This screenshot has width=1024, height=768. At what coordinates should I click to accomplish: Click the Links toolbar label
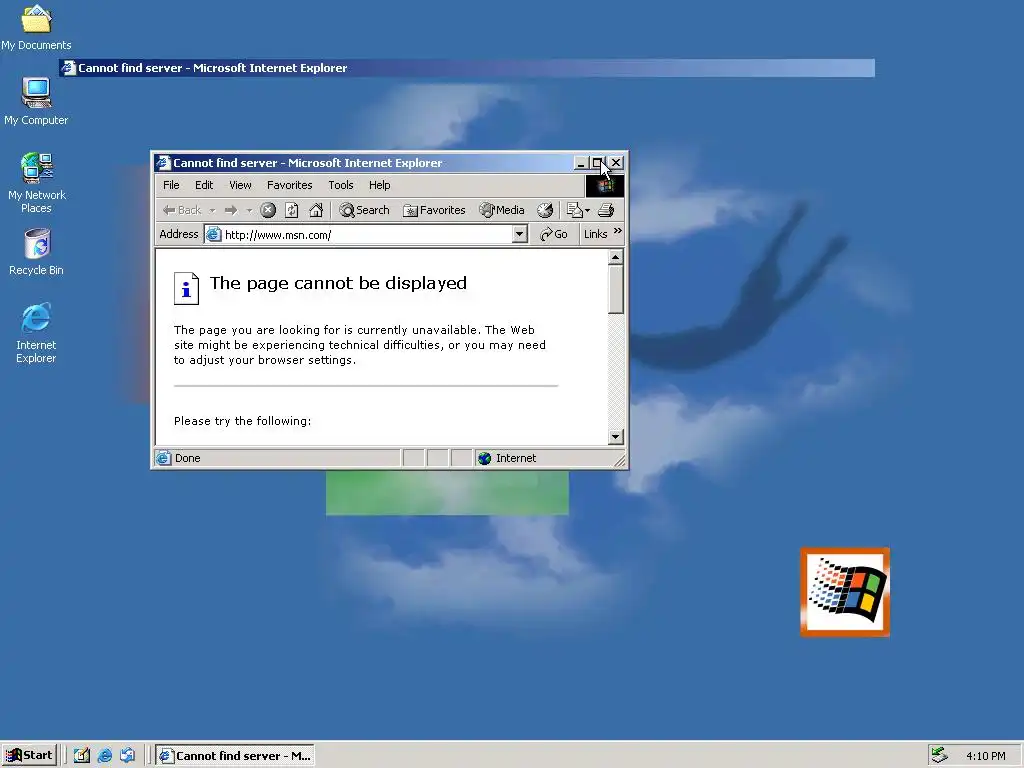click(595, 234)
